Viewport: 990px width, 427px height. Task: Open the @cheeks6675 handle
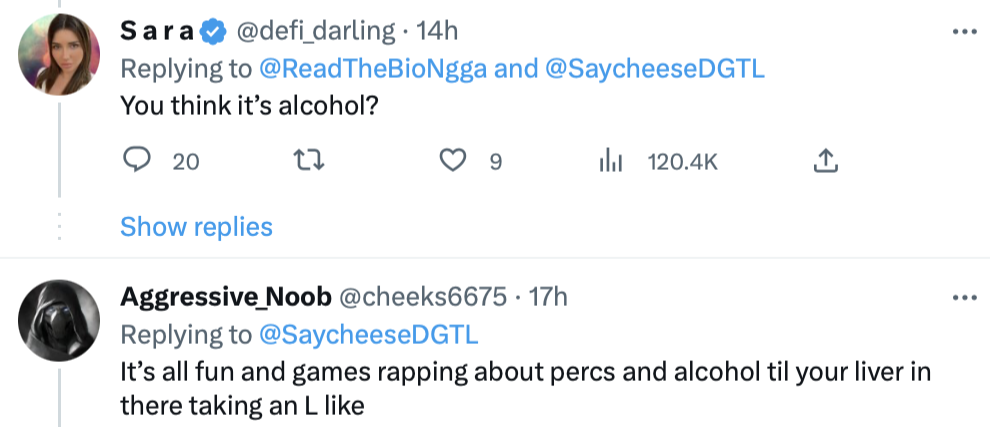pos(424,297)
